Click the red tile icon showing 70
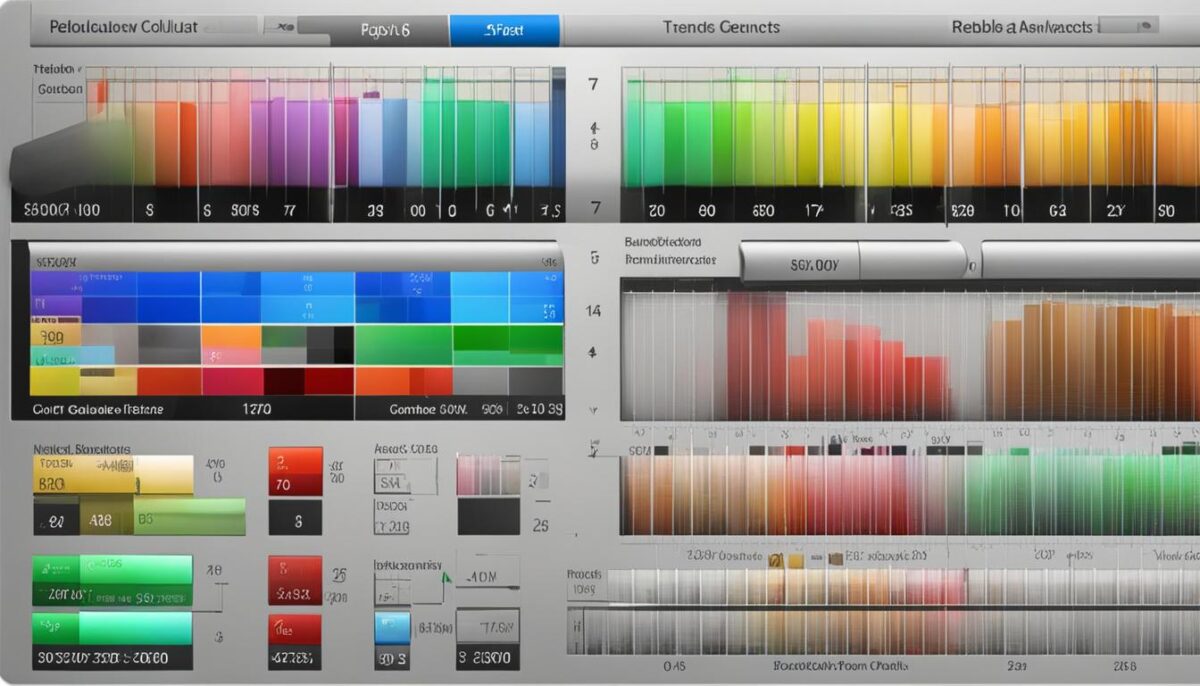Viewport: 1200px width, 686px height. (293, 472)
